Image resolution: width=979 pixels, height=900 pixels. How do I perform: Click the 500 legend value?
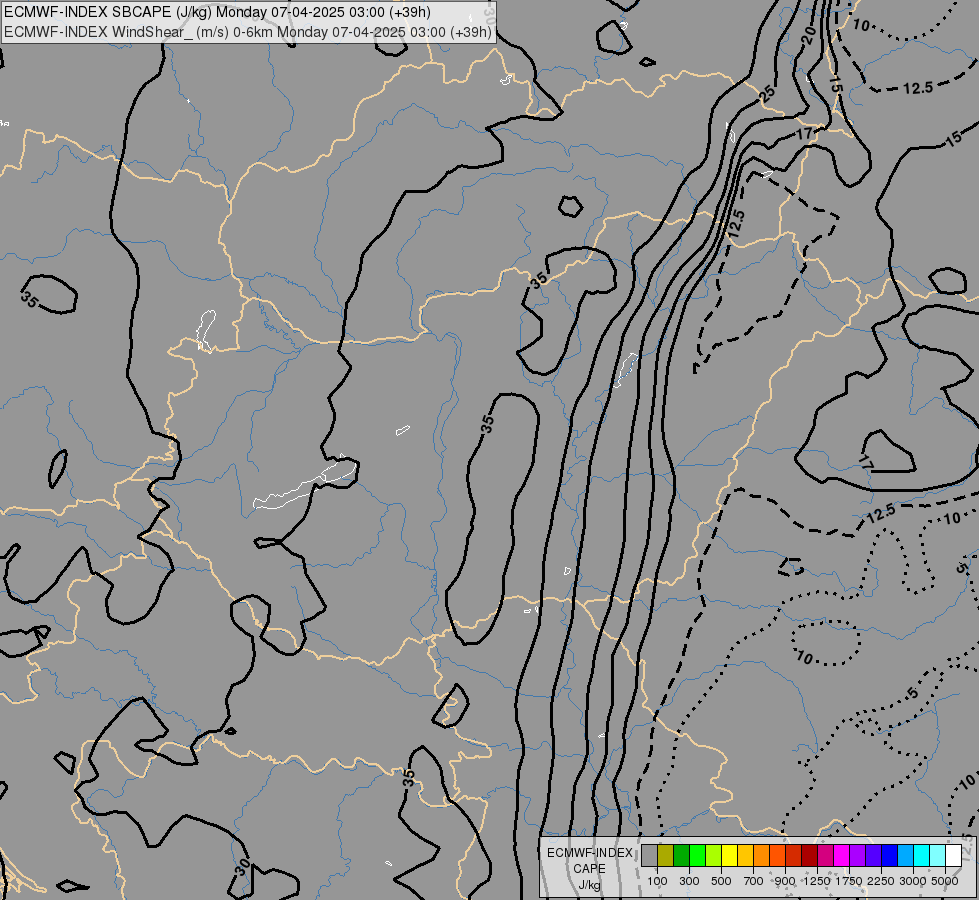pyautogui.click(x=721, y=881)
